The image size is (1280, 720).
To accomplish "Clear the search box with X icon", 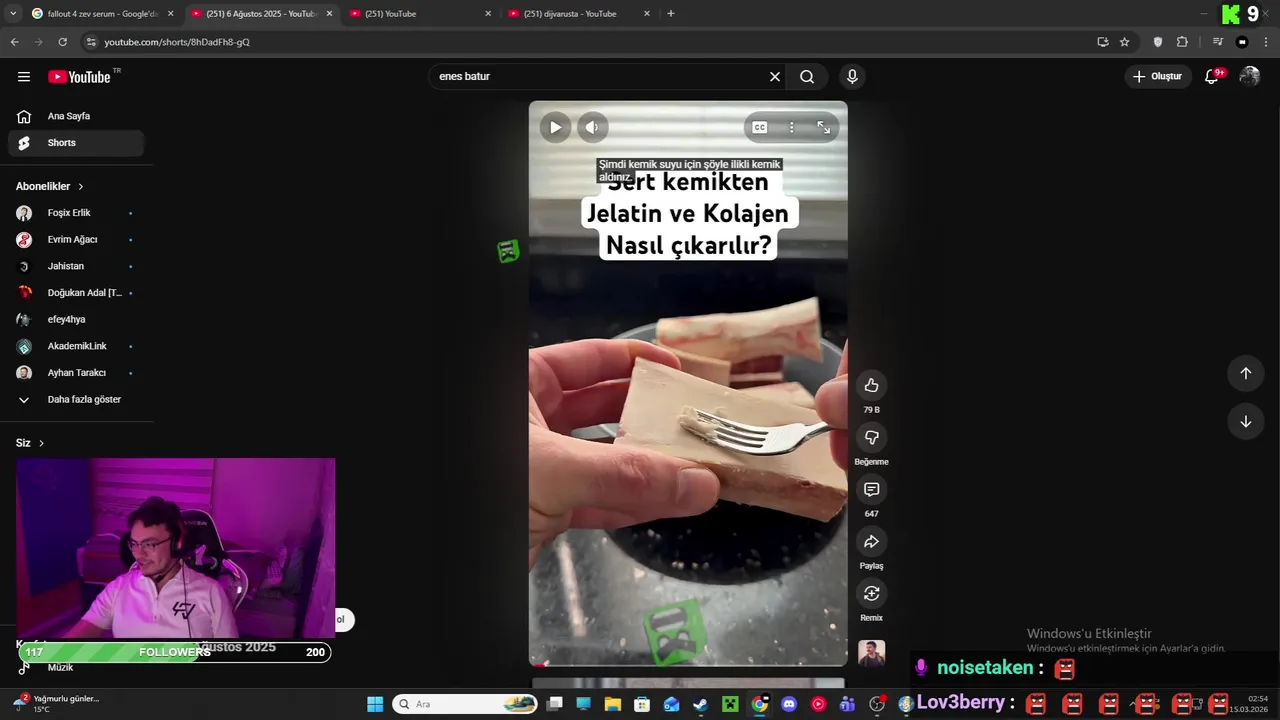I will (774, 76).
